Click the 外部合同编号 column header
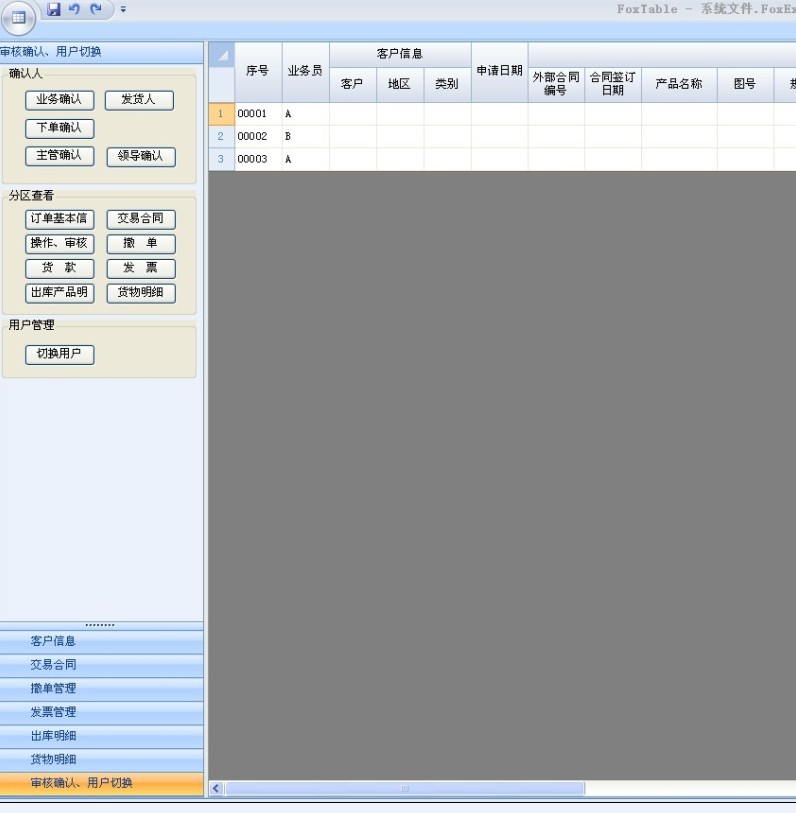Image resolution: width=796 pixels, height=813 pixels. (556, 85)
